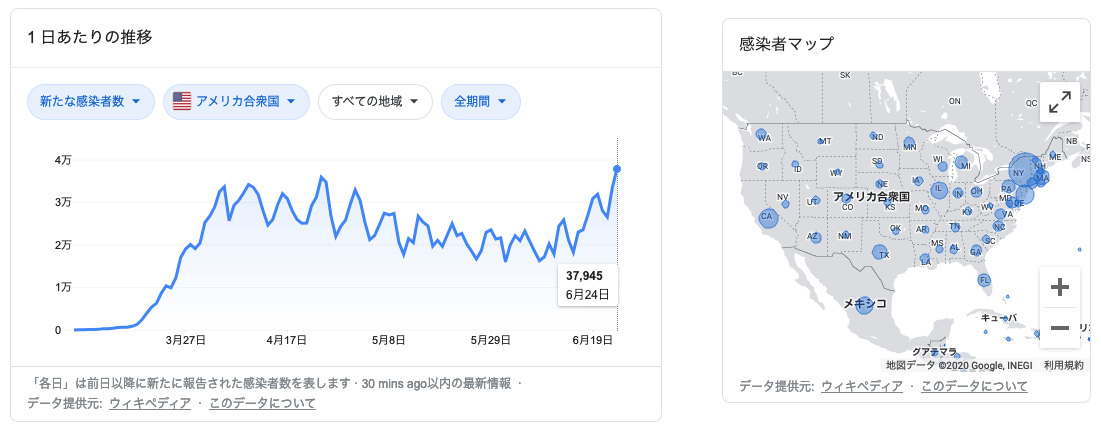This screenshot has height=429, width=1101.
Task: Open the アメリカ合衆国 country dropdown
Action: click(236, 101)
